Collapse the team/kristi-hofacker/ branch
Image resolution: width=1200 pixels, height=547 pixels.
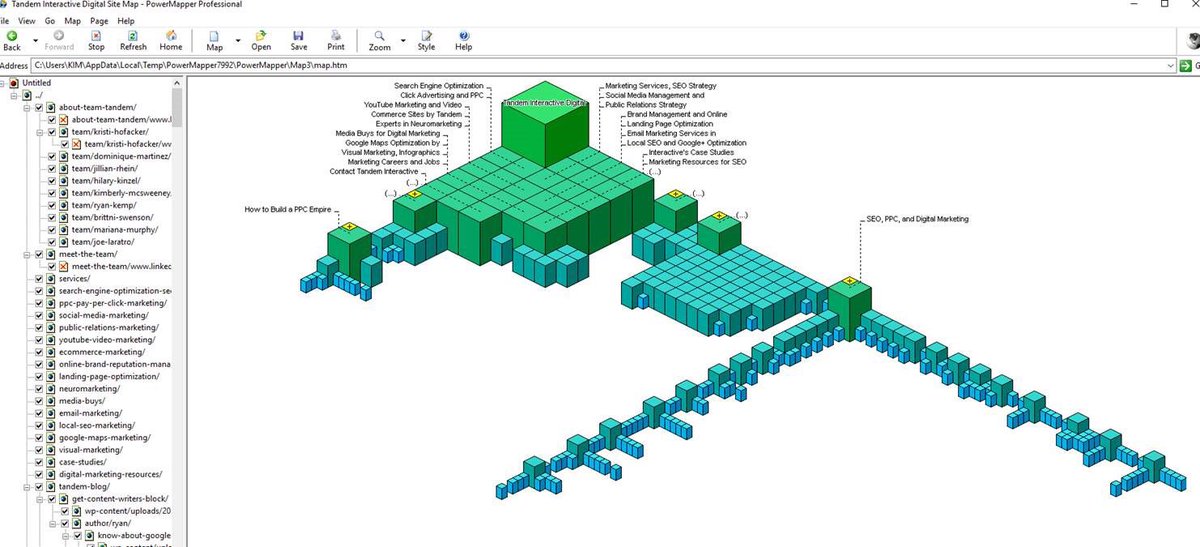39,132
